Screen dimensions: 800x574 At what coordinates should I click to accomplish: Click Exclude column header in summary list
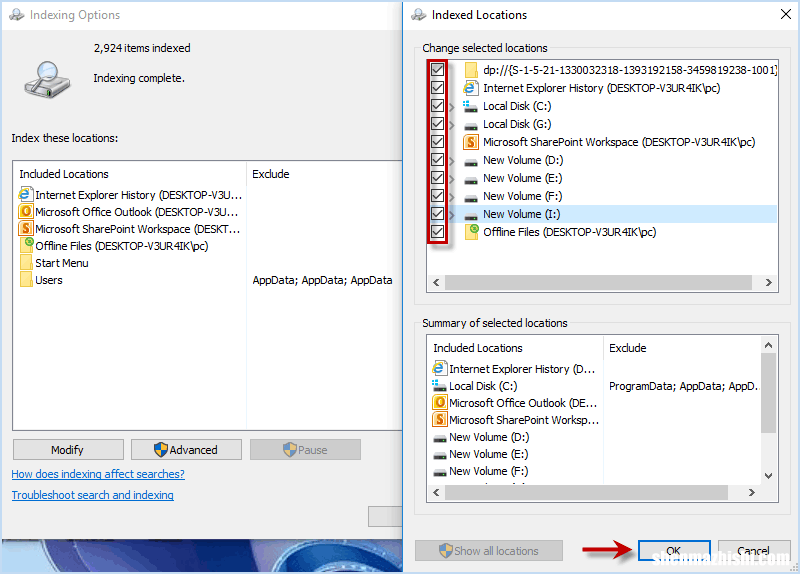tap(628, 348)
